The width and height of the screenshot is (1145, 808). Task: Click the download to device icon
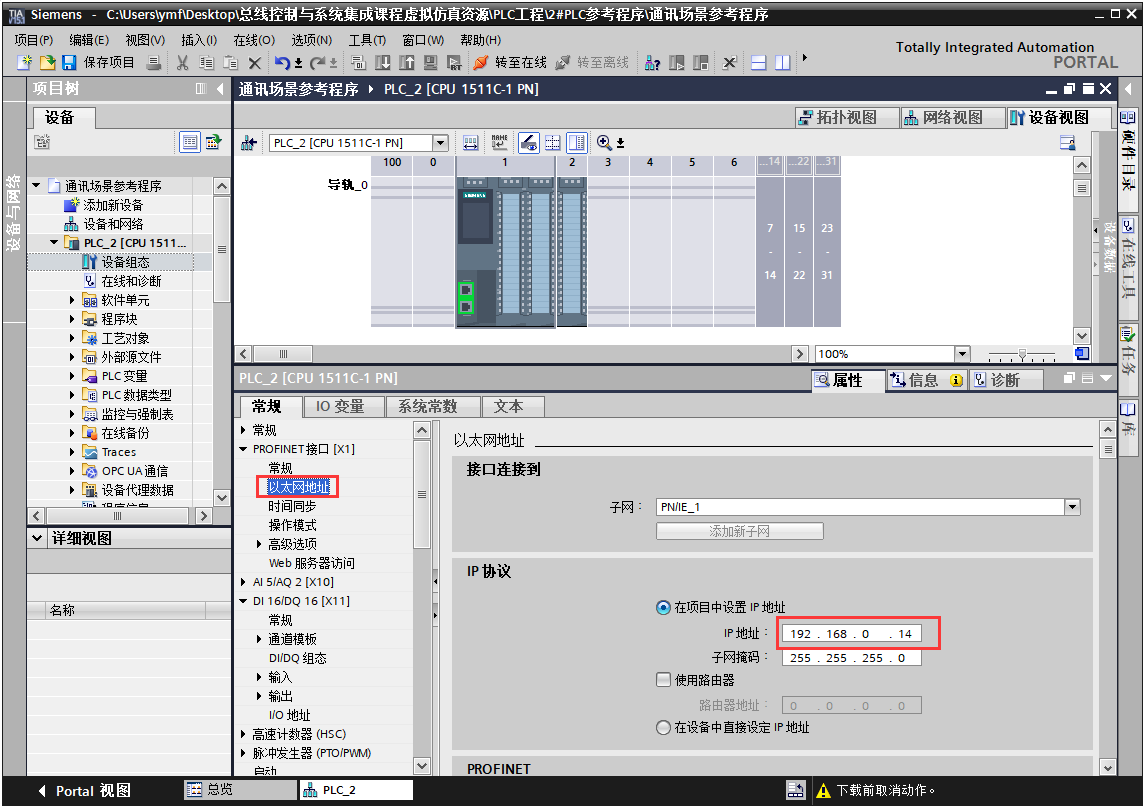coord(383,63)
